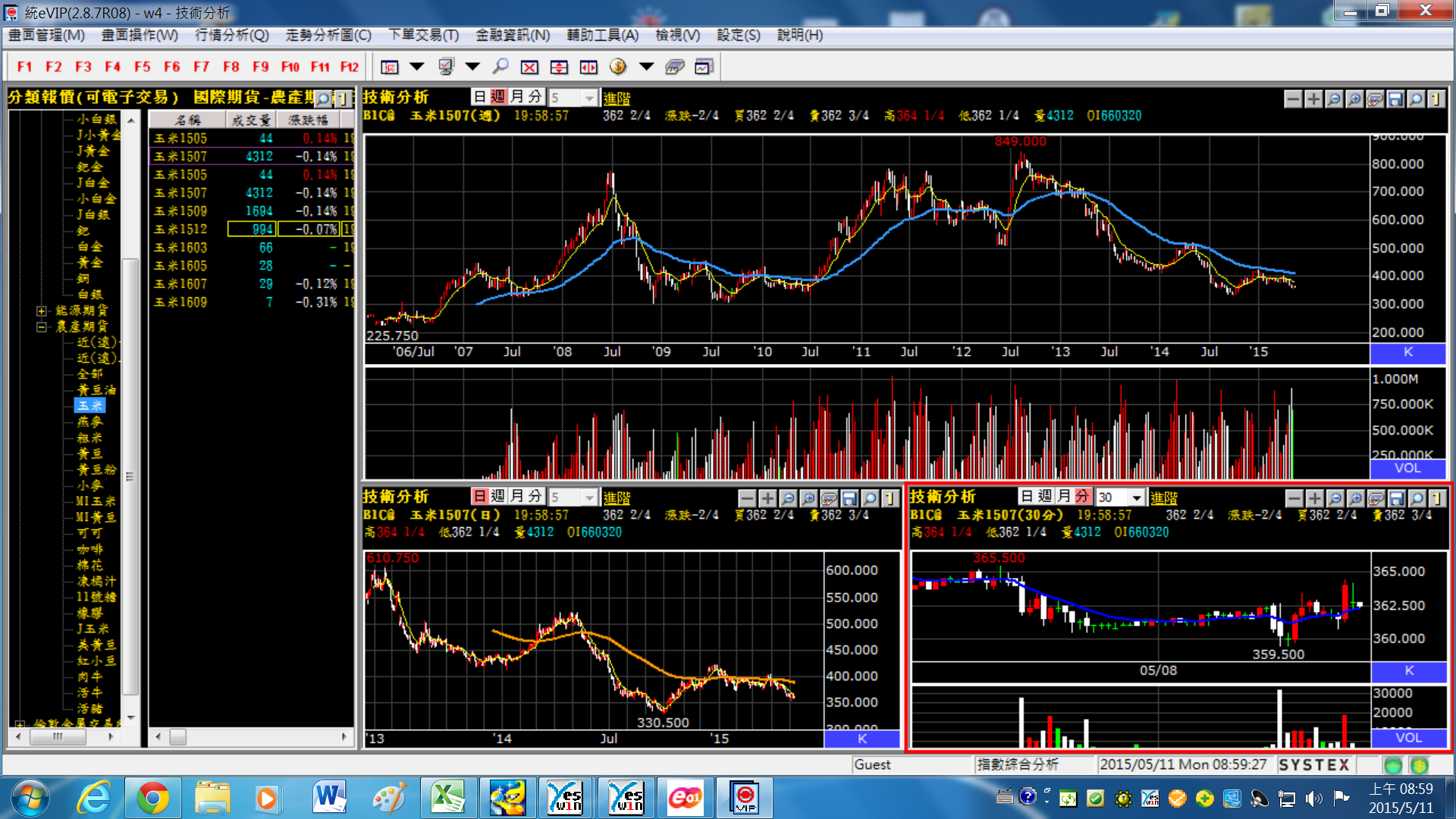Select 週 period on the 30-minute chart
The image size is (1456, 819).
click(x=1045, y=496)
